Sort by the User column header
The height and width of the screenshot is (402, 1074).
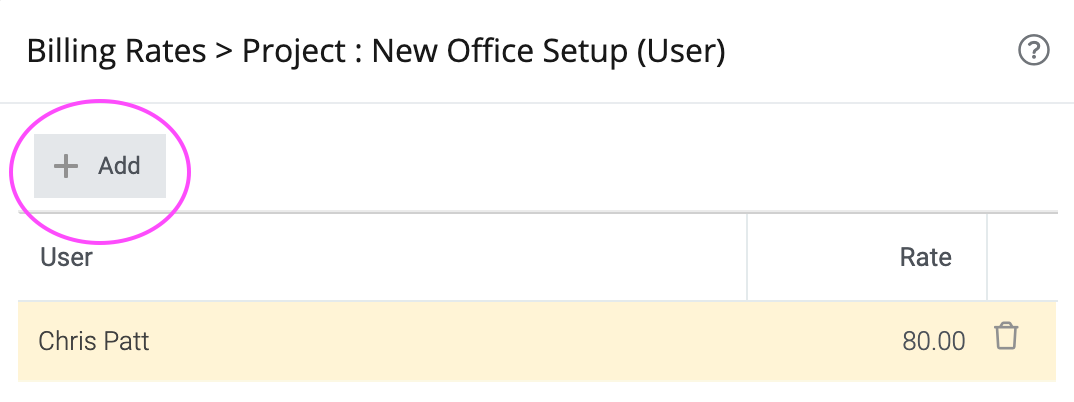coord(66,257)
